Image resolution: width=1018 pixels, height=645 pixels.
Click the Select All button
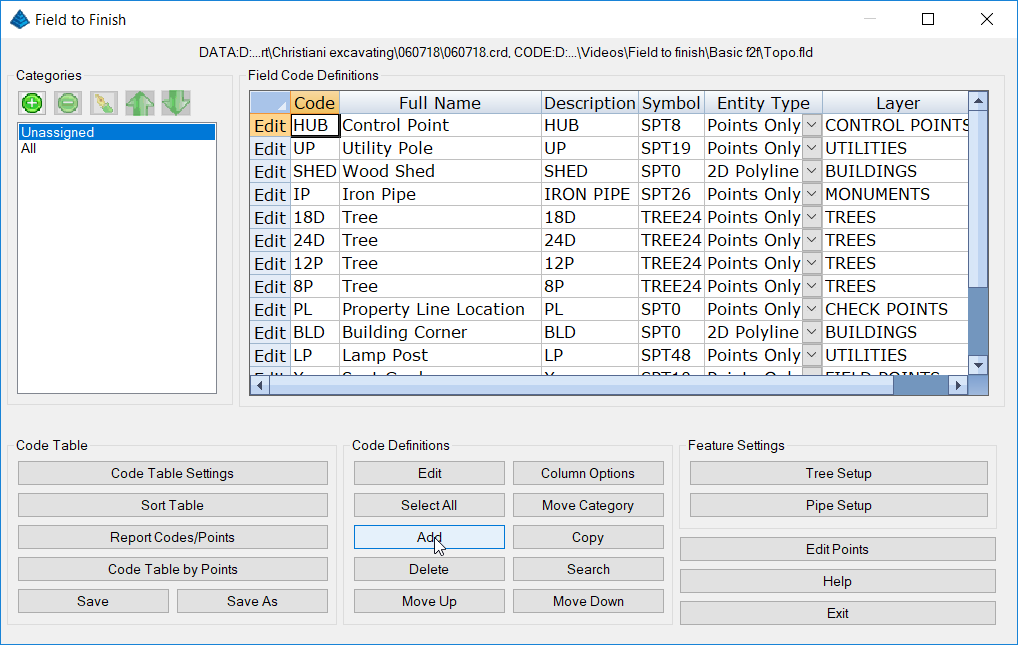[x=429, y=505]
